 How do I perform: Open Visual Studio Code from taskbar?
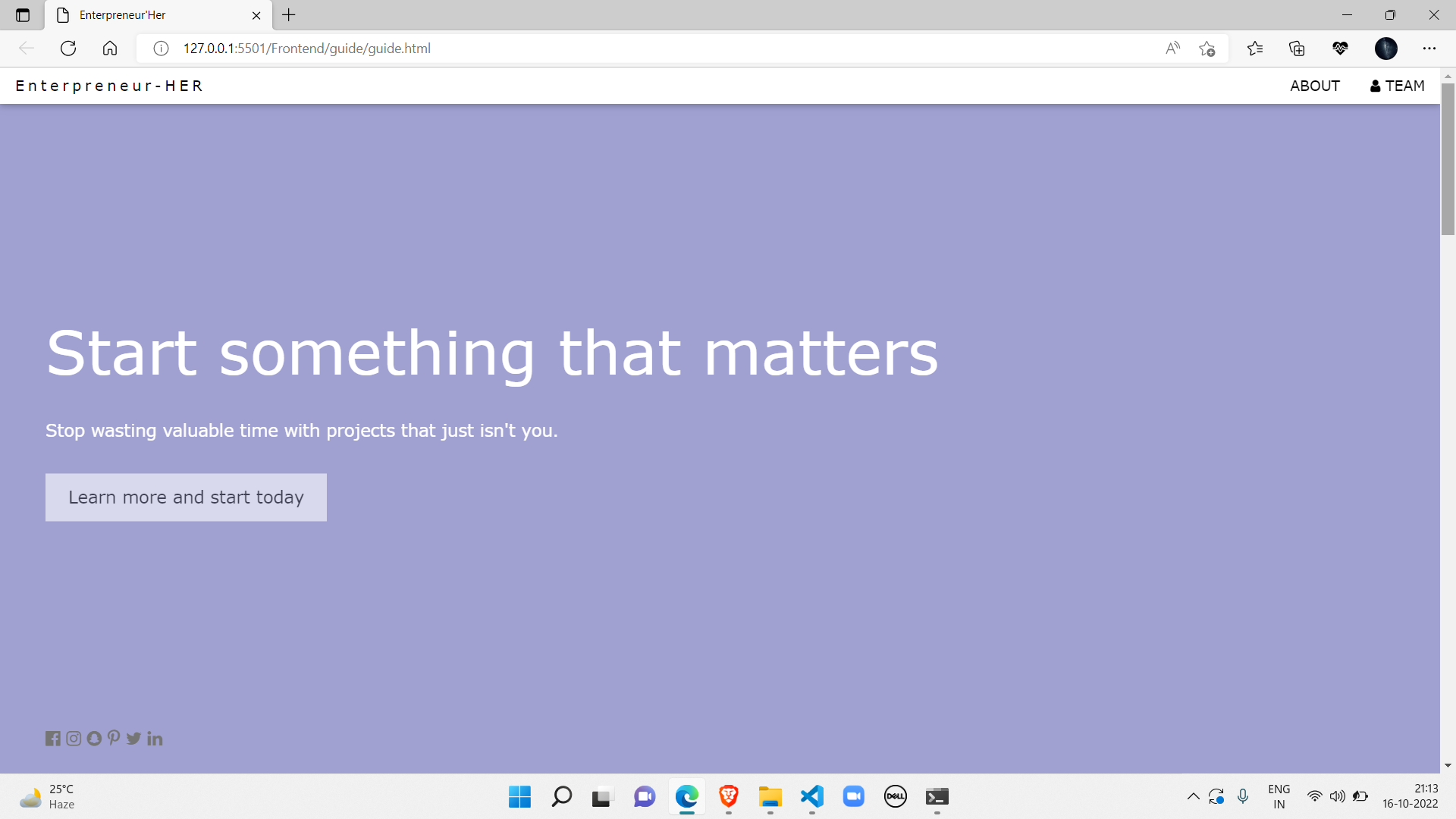[x=811, y=796]
